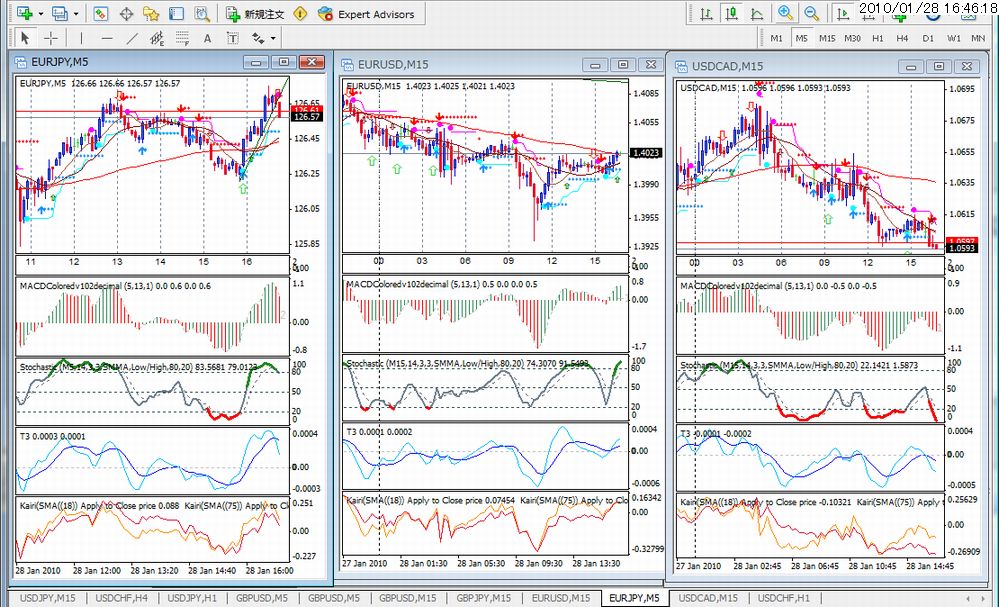
Task: Select the M30 timeframe button
Action: 852,38
